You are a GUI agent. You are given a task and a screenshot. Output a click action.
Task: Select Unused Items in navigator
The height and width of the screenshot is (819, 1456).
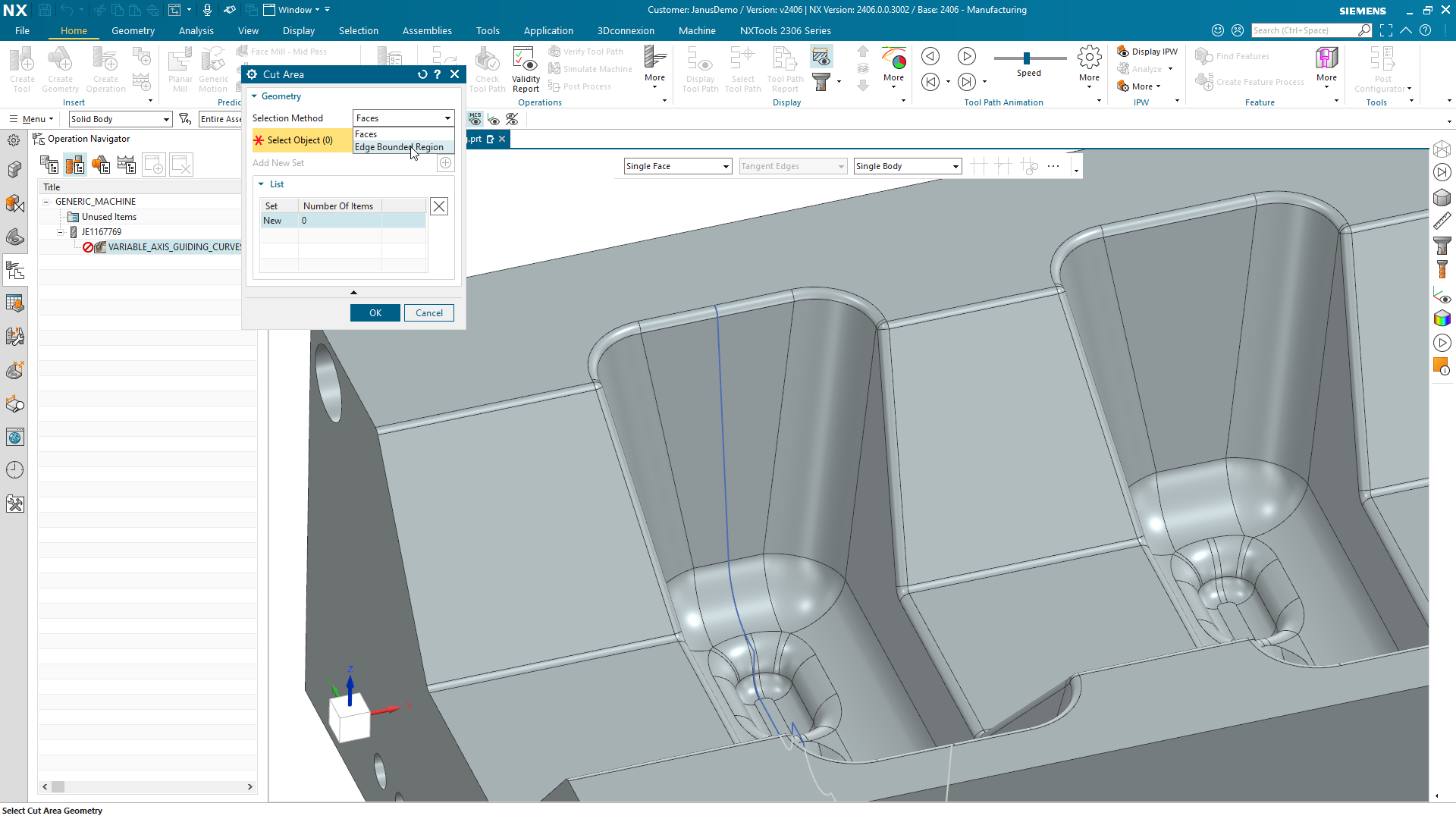click(x=109, y=217)
